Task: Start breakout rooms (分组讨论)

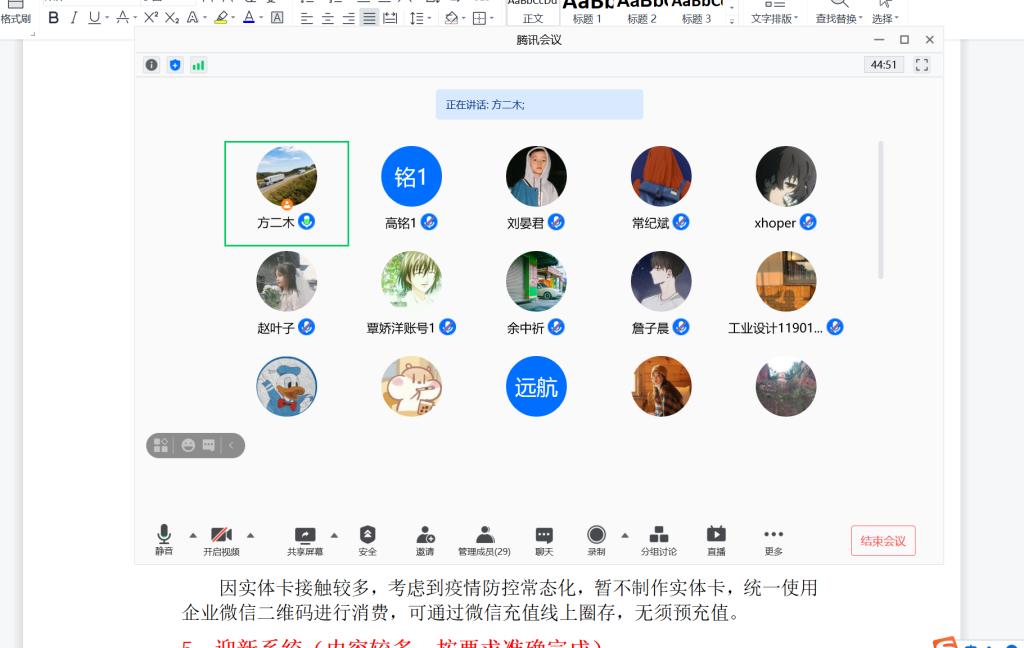Action: click(x=658, y=540)
